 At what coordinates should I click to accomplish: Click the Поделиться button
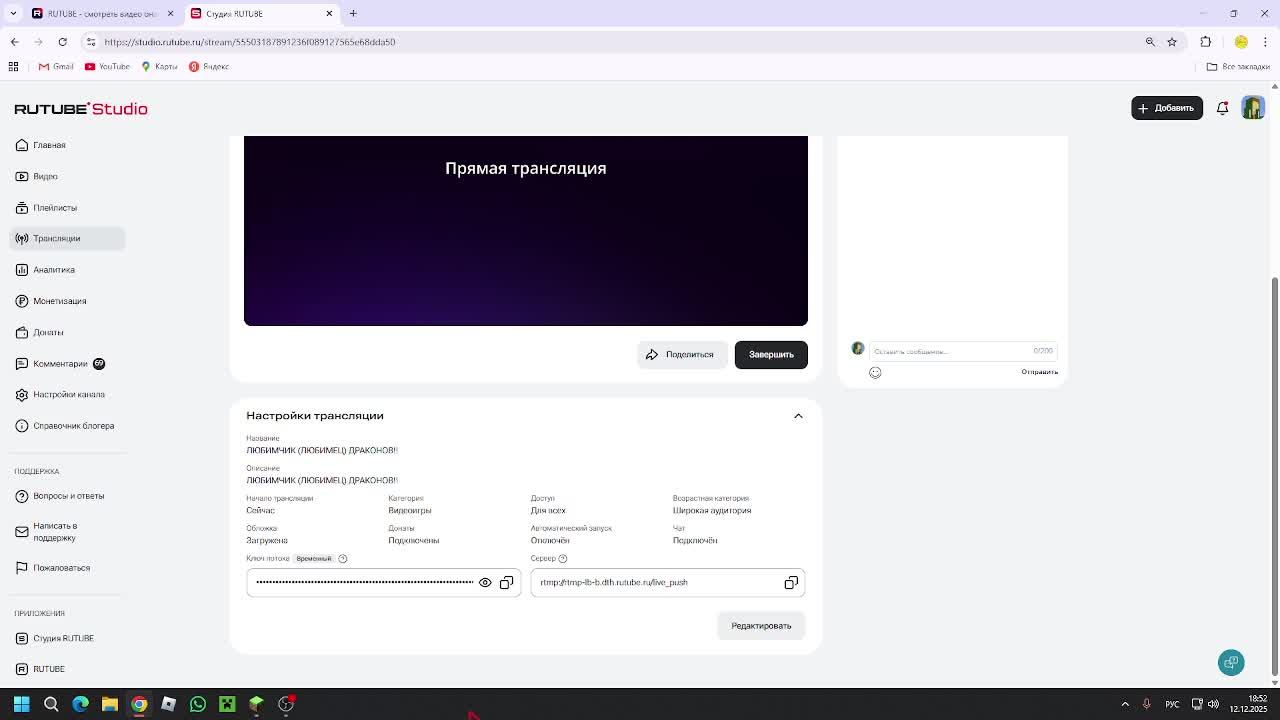(681, 355)
